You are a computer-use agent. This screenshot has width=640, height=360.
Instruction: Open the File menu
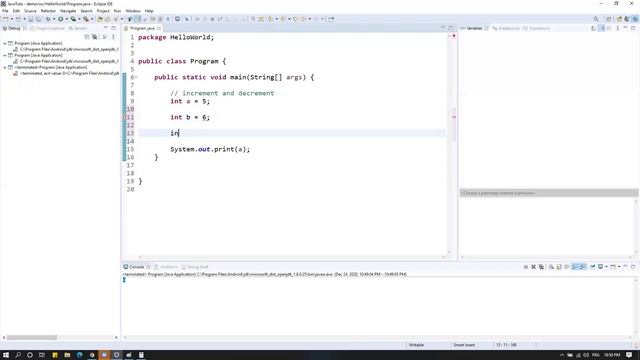(5, 11)
